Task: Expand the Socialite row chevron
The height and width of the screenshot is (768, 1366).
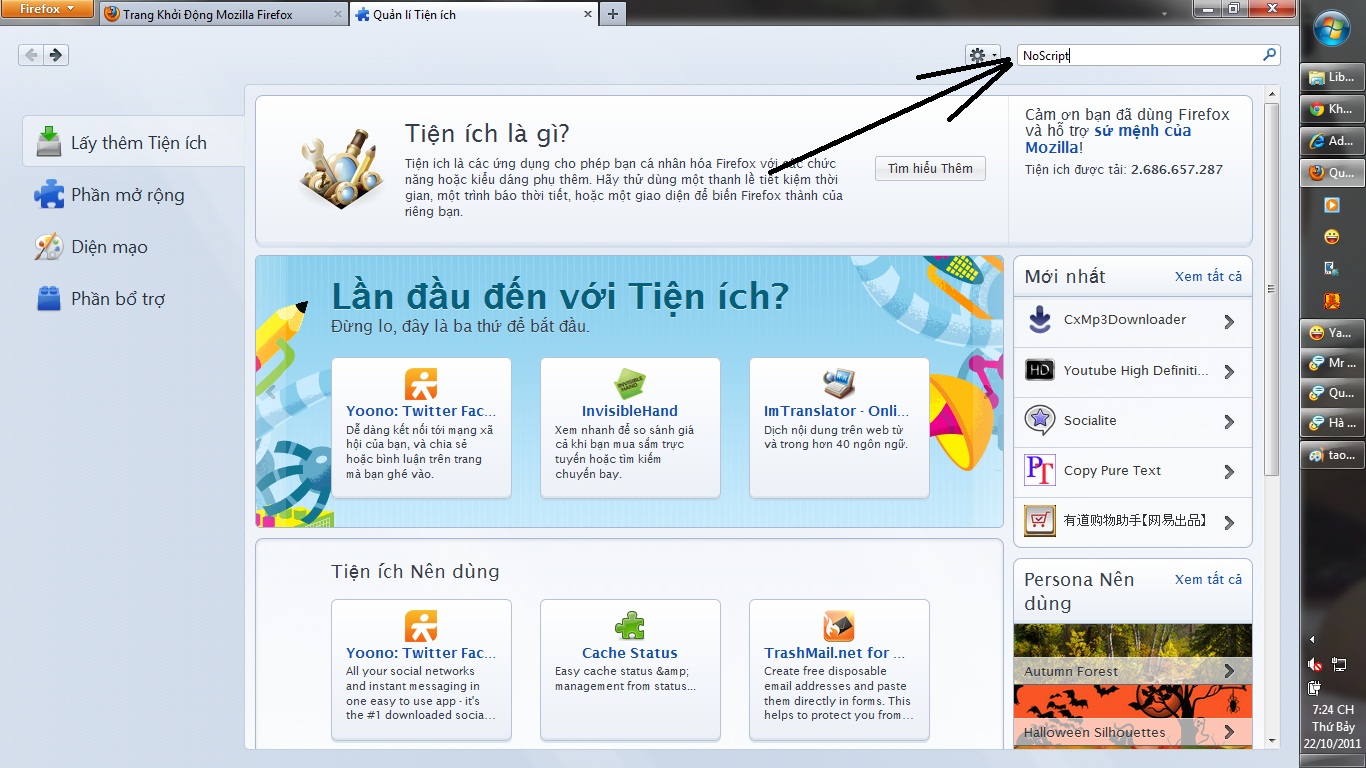Action: pos(1229,422)
